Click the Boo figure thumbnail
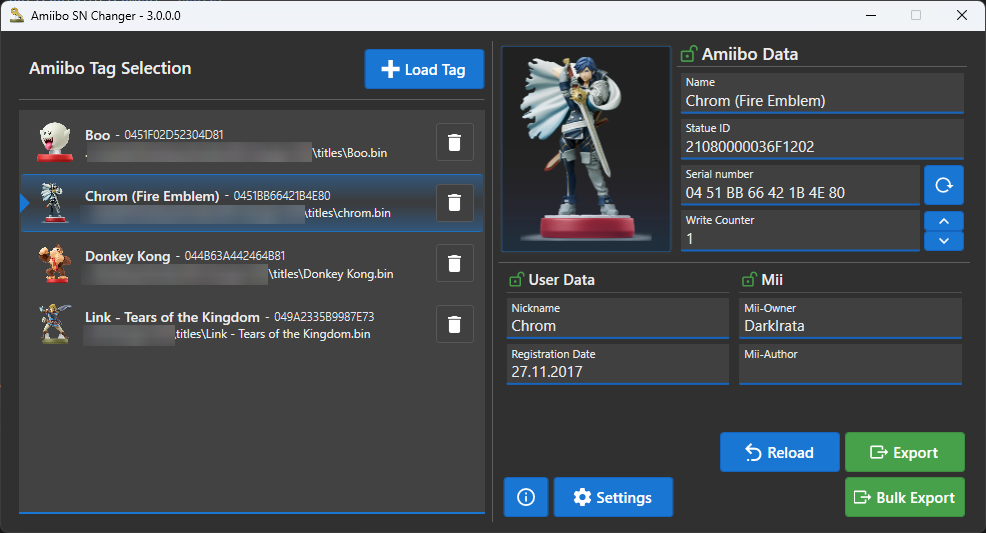 point(55,142)
